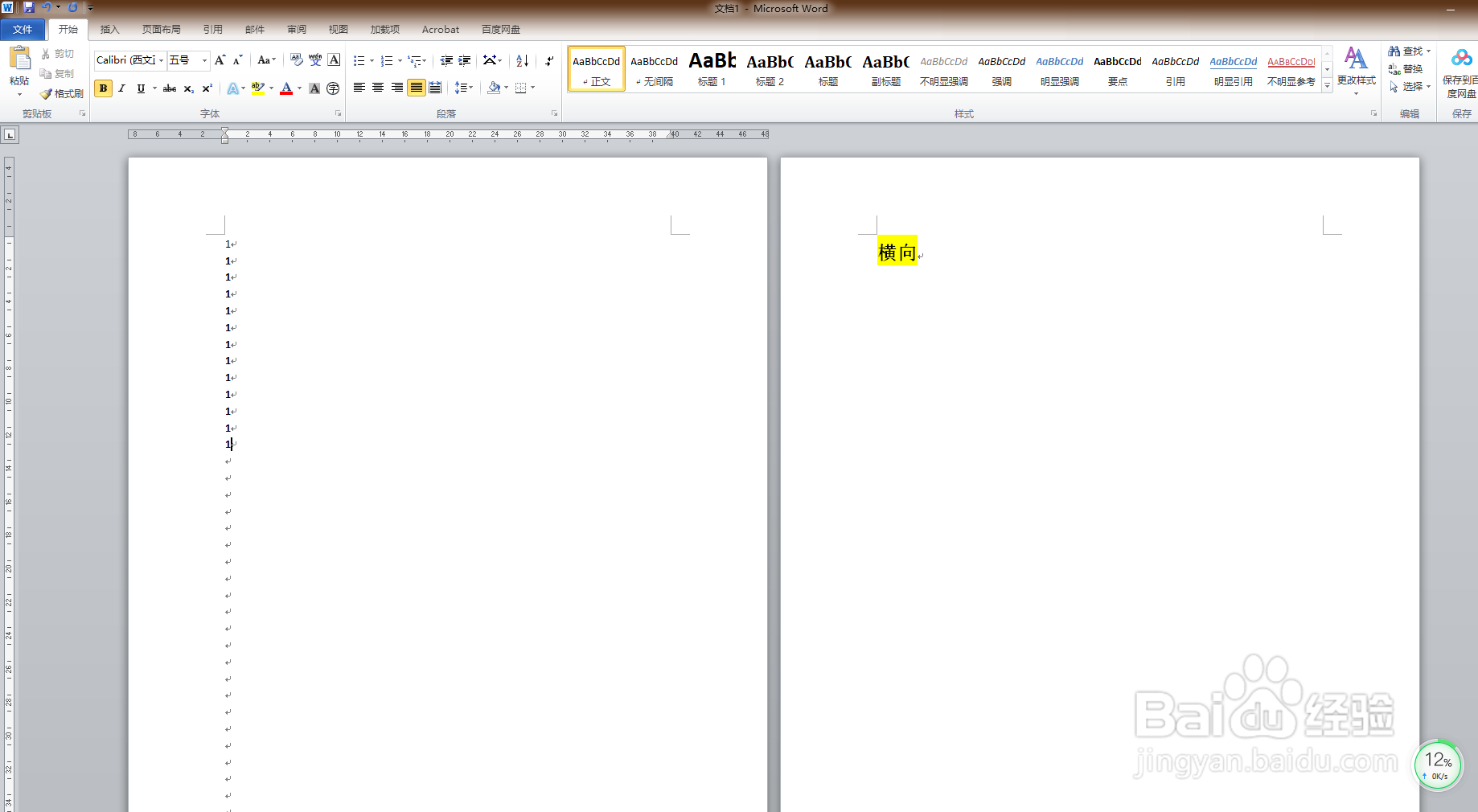Switch to the 插入 (Insert) tab
Screen dimensions: 1478x812
[109, 30]
